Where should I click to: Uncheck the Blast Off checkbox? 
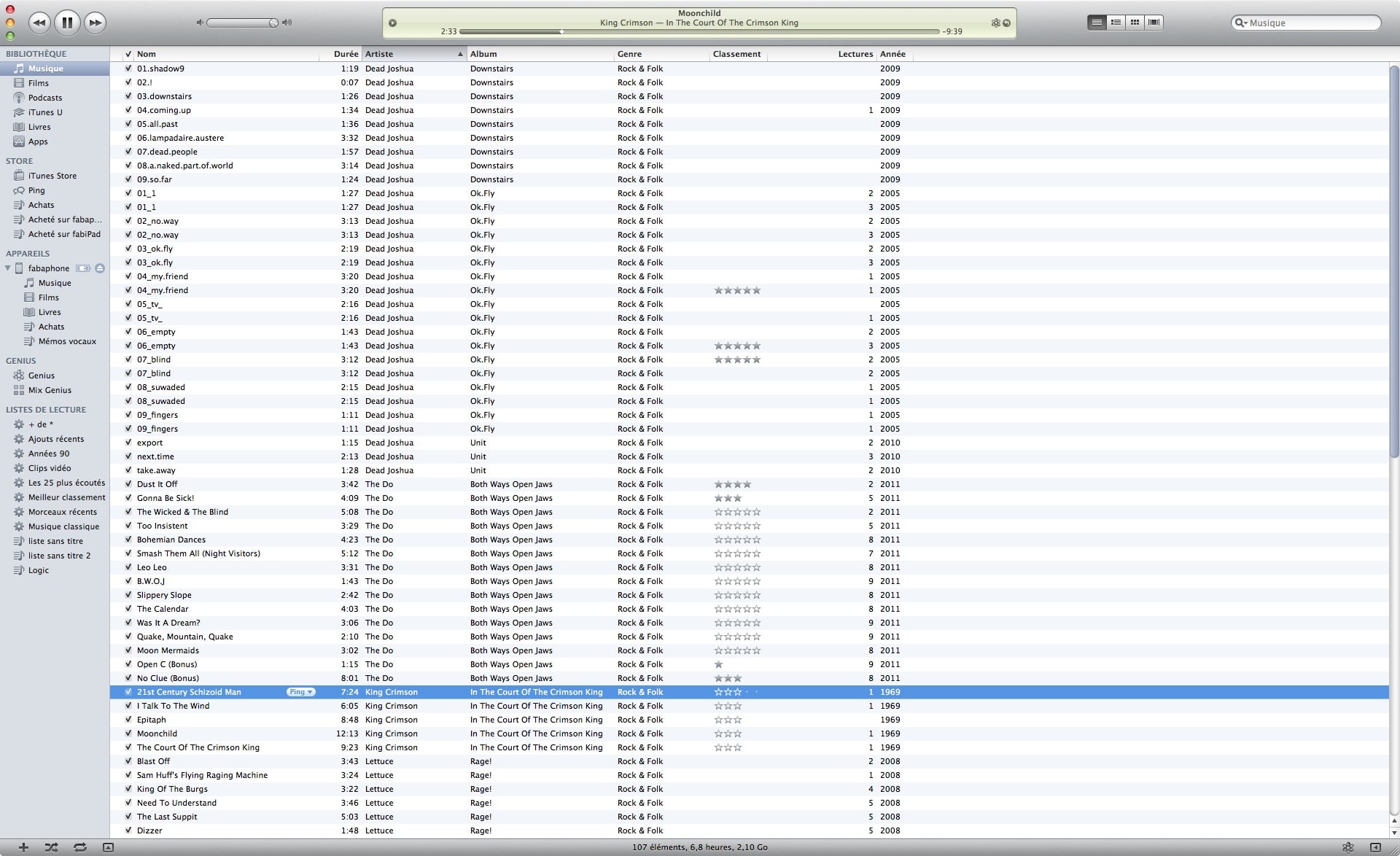[x=128, y=761]
